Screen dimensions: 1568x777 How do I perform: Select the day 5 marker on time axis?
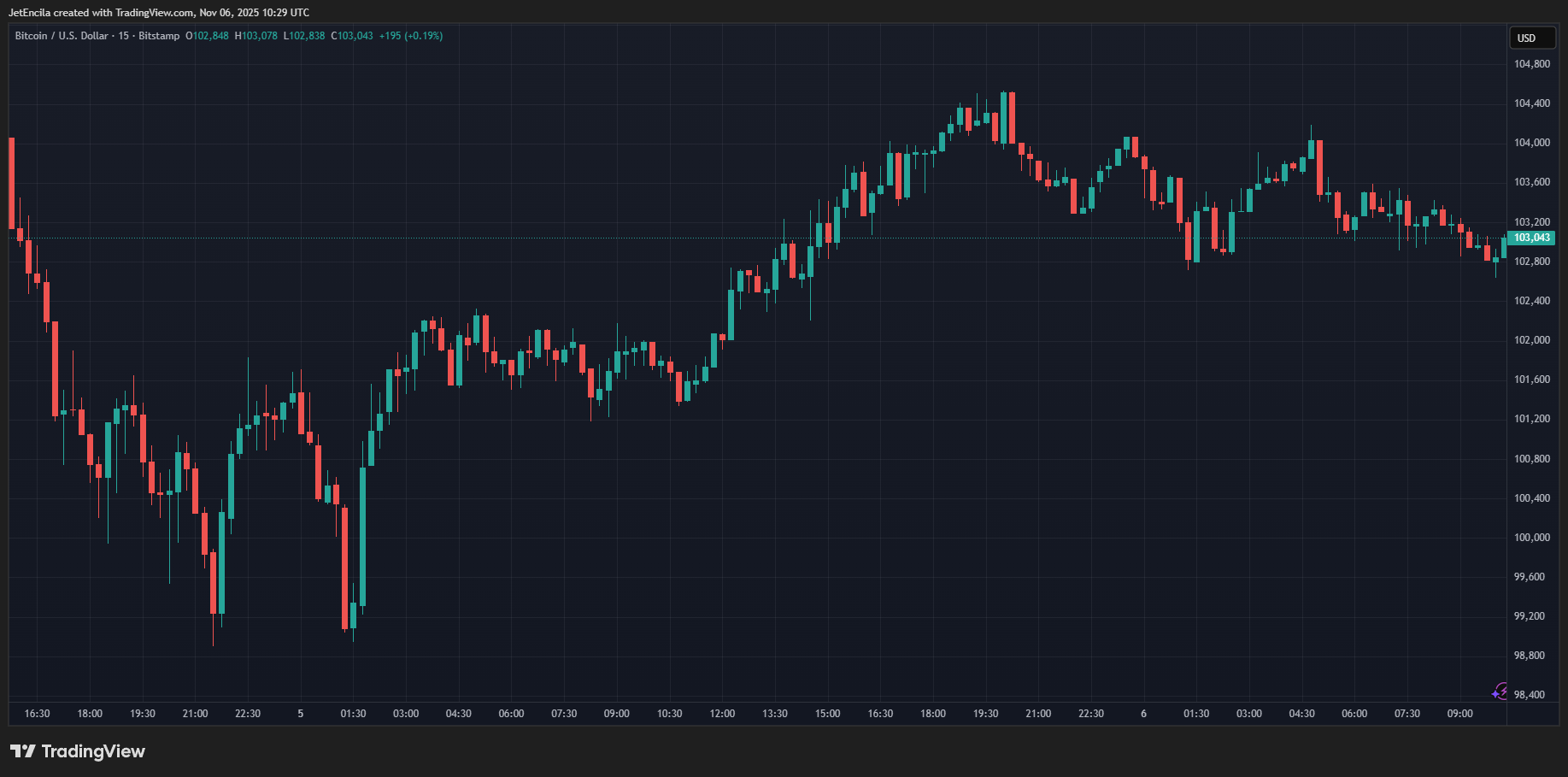point(300,714)
